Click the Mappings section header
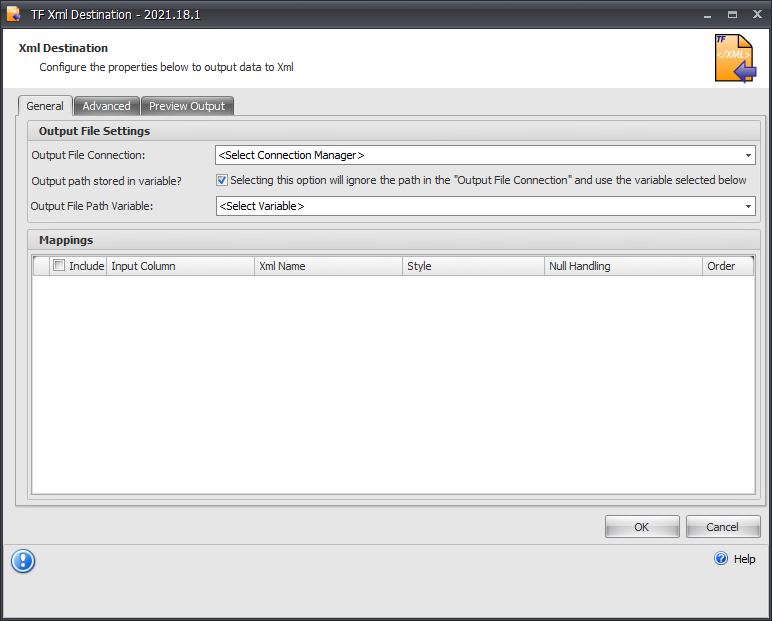Screen dimensions: 772x621 (394, 240)
